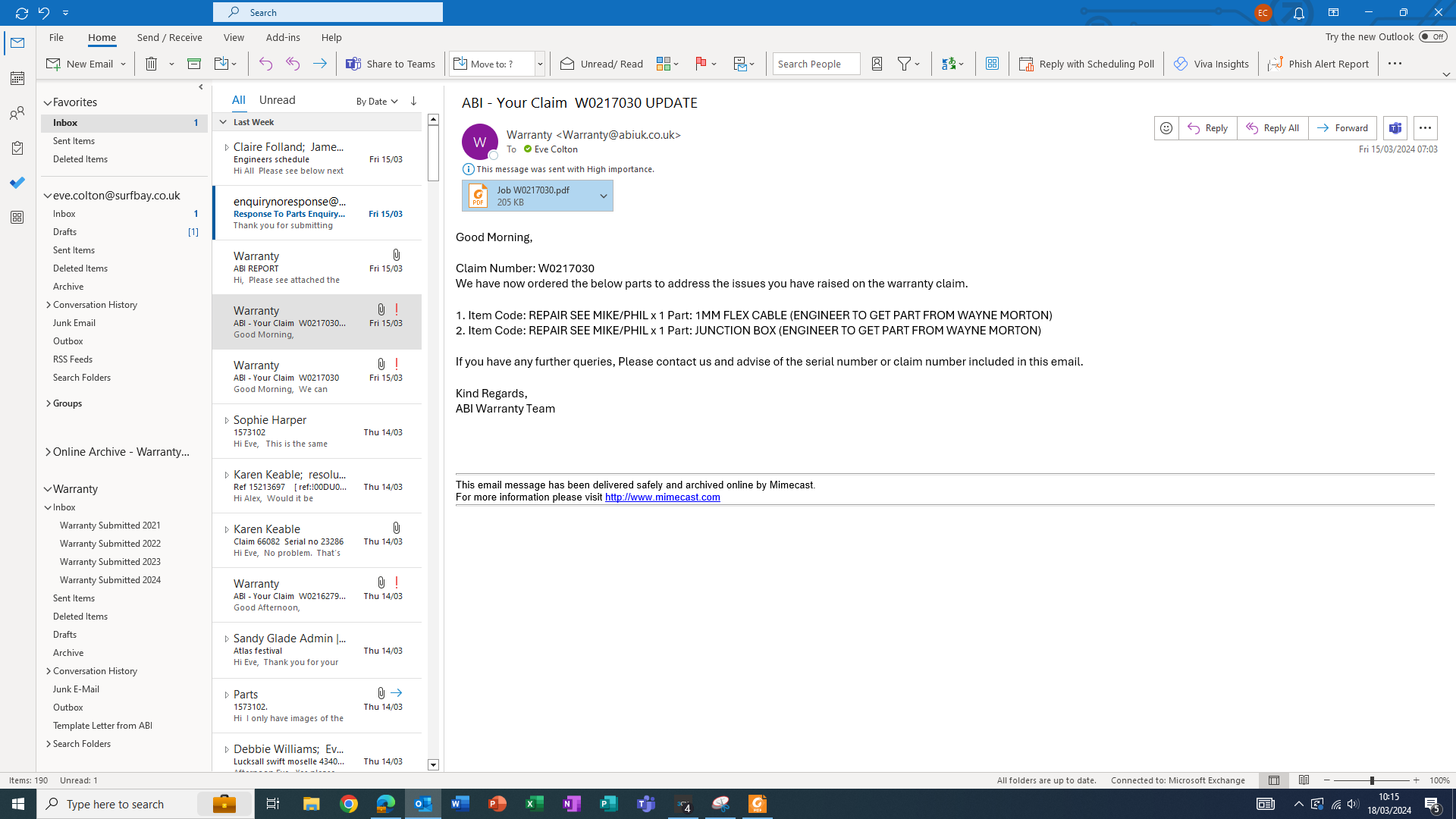Click the Teams icon in message header
Viewport: 1456px width, 819px height.
[1395, 128]
